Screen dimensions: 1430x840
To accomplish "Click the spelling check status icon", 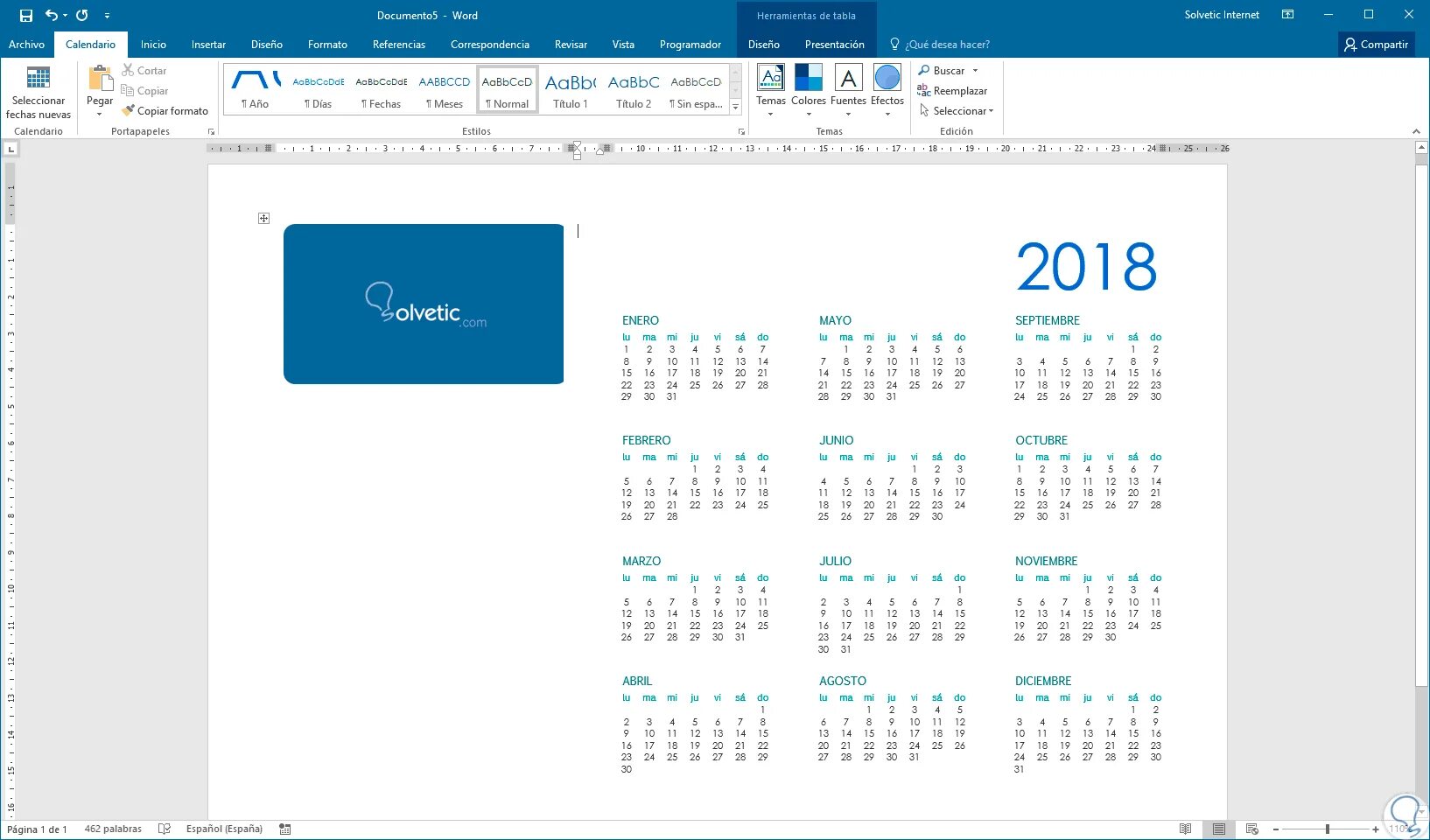I will click(164, 829).
